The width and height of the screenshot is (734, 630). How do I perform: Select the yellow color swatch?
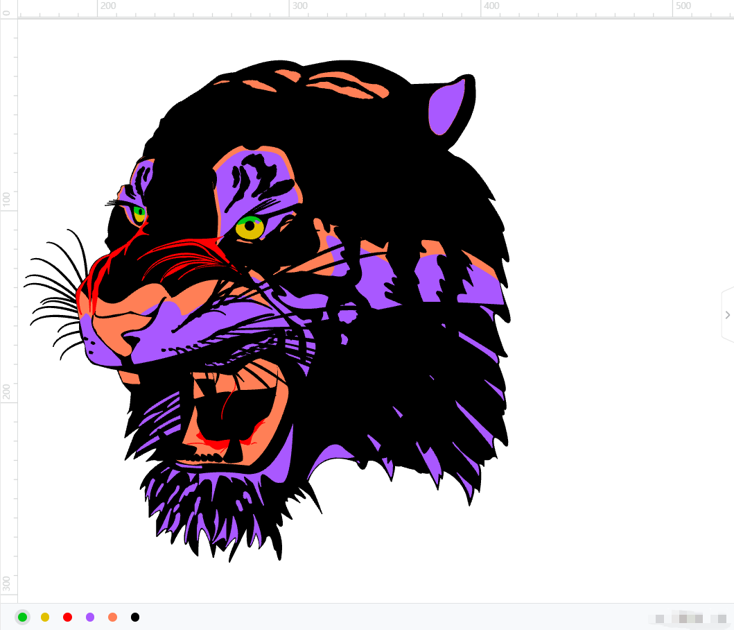pos(45,617)
